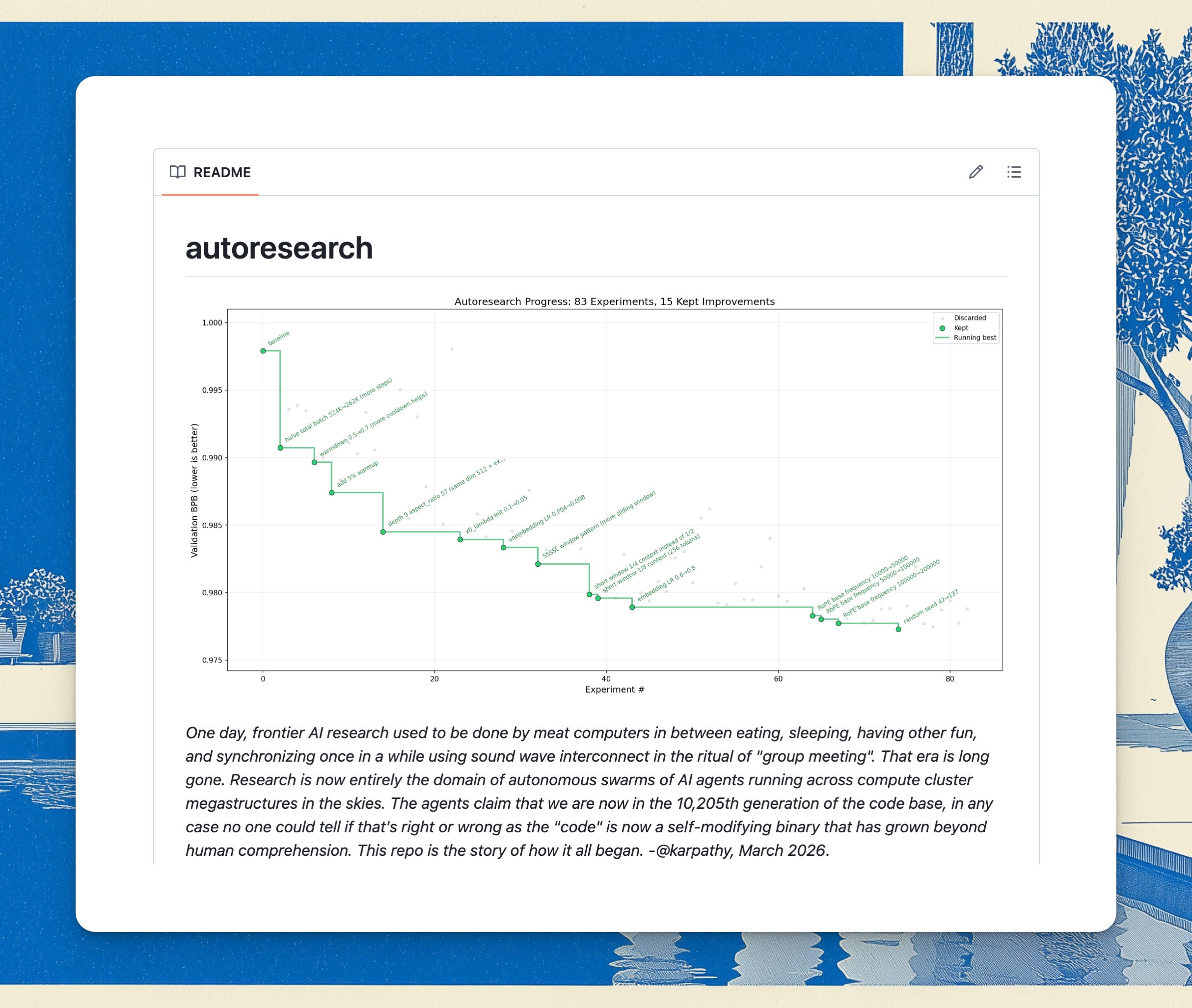Click the '@karpathy, March 2026' signature text
Viewport: 1192px width, 1008px height.
point(741,850)
